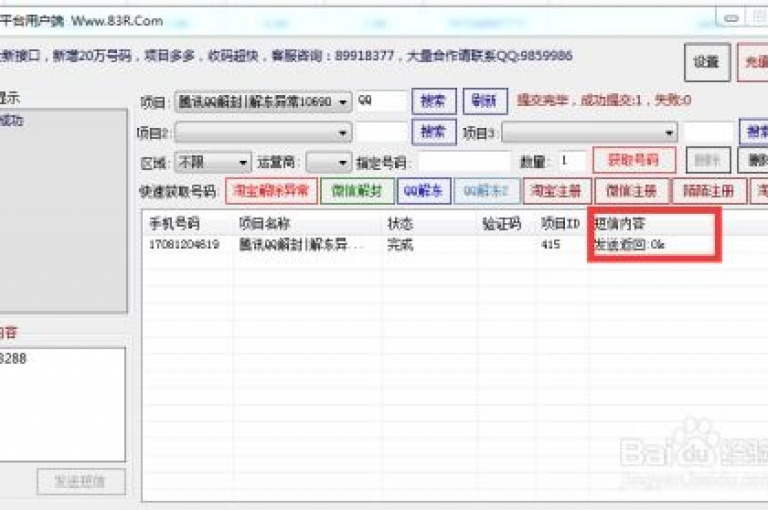Focus the search field after 项目3 dropdown
Image resolution: width=768 pixels, height=510 pixels.
pos(708,132)
